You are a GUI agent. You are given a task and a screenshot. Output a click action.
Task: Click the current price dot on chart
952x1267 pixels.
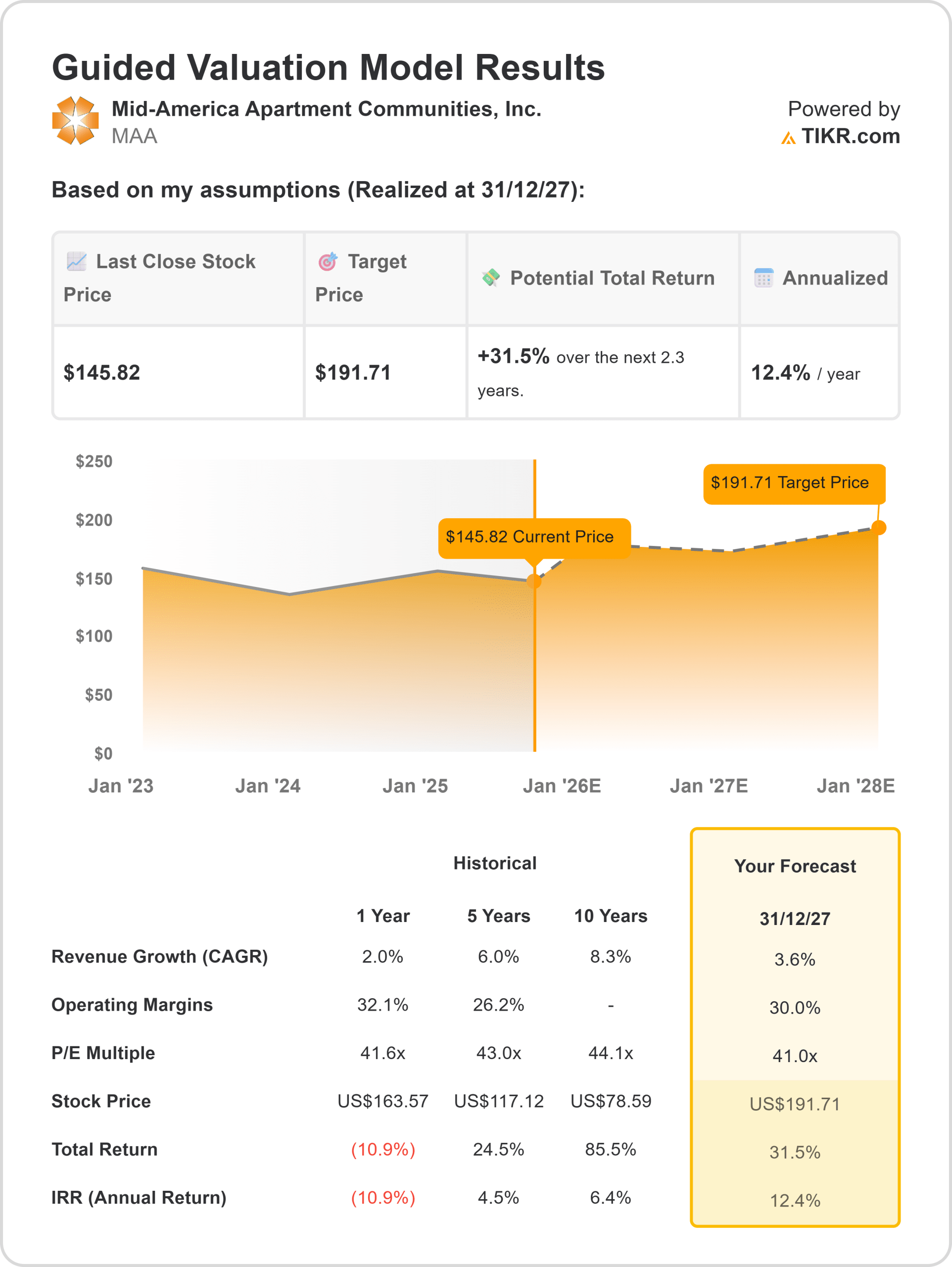534,582
